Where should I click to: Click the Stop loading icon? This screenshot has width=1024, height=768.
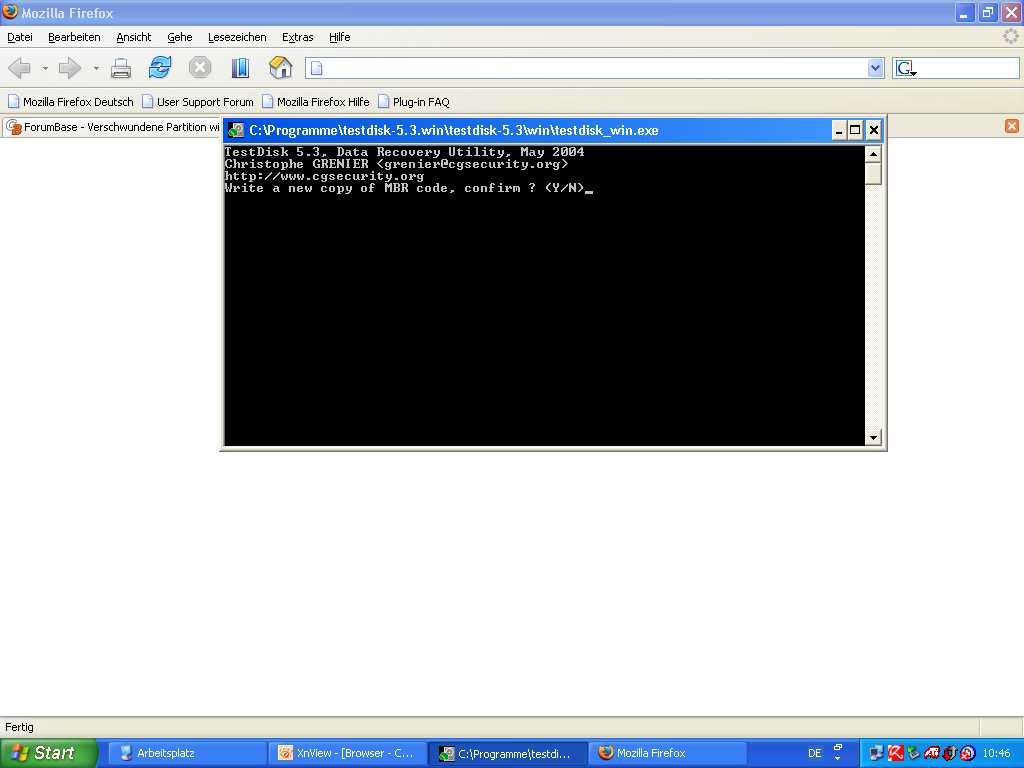(x=200, y=67)
